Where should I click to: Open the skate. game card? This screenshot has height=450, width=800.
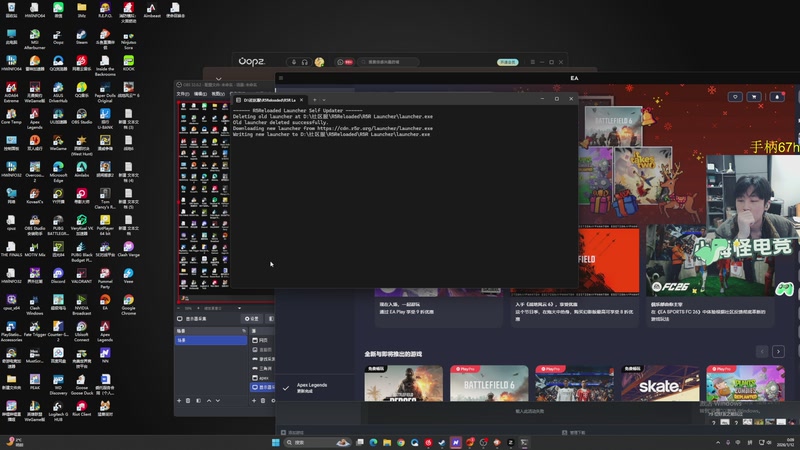[x=660, y=383]
